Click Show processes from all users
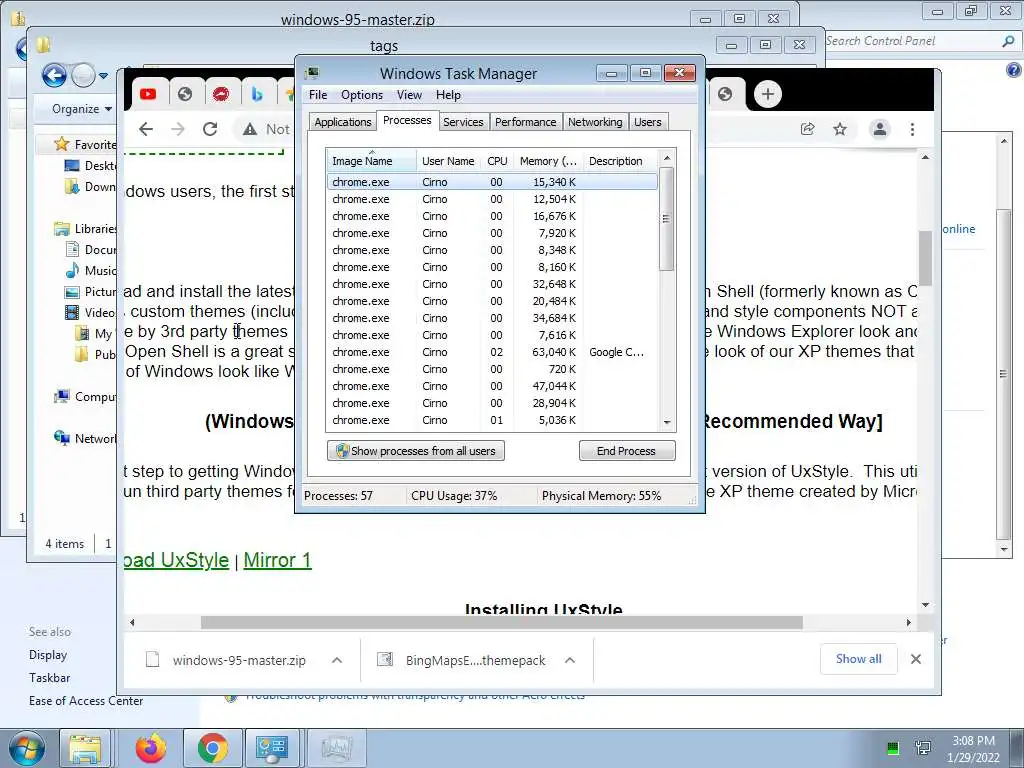This screenshot has width=1024, height=768. (416, 451)
